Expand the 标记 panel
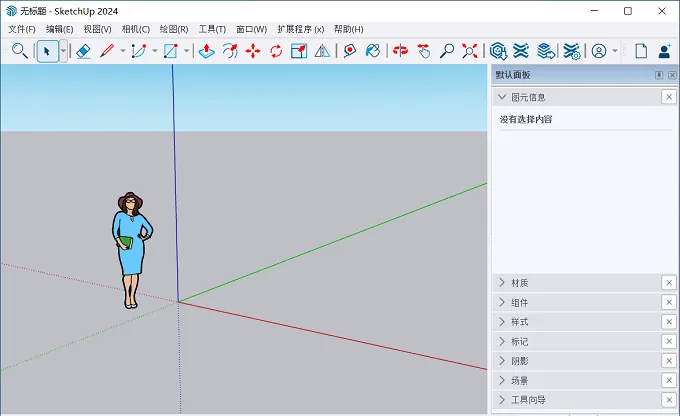Screen dimensions: 680x416 click(x=502, y=341)
